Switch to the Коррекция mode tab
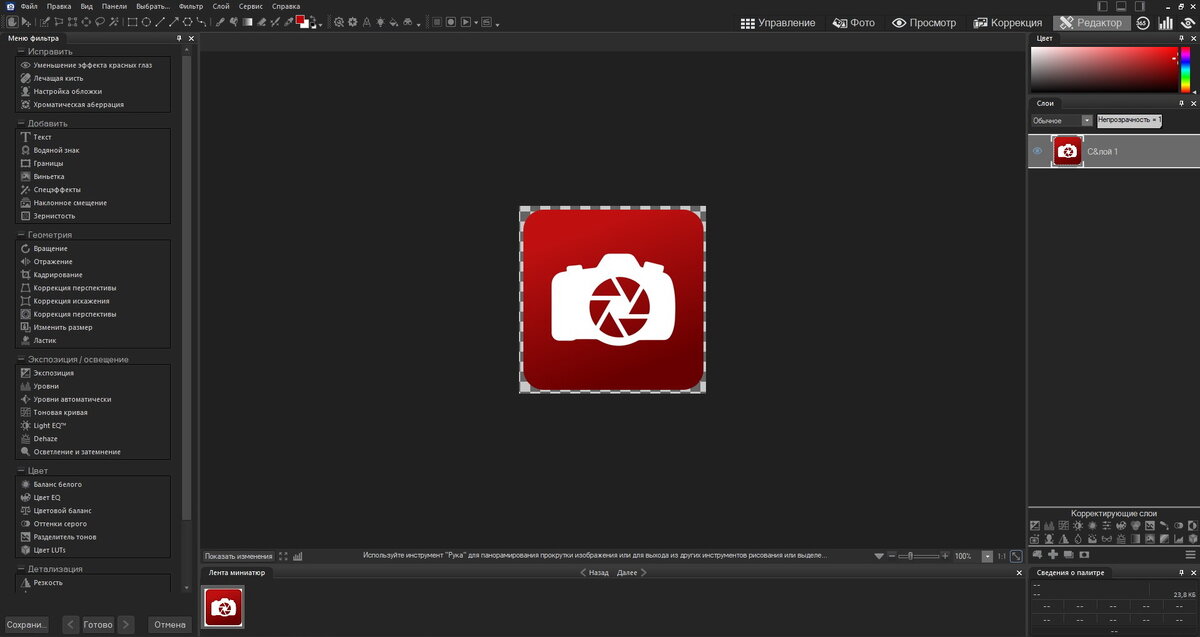This screenshot has height=637, width=1200. point(1008,23)
